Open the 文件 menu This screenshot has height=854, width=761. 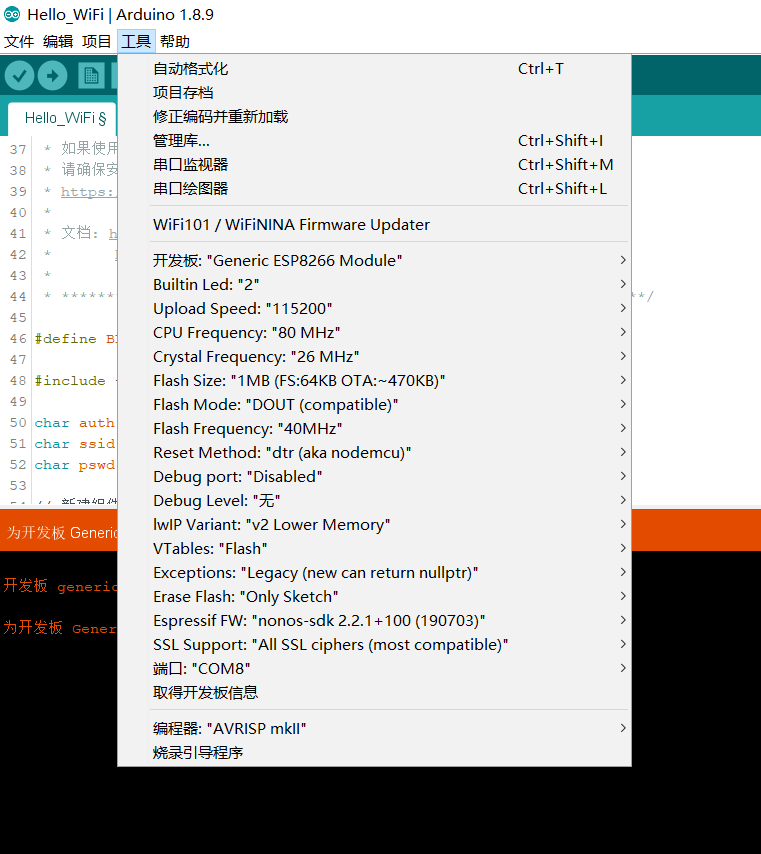pyautogui.click(x=19, y=41)
